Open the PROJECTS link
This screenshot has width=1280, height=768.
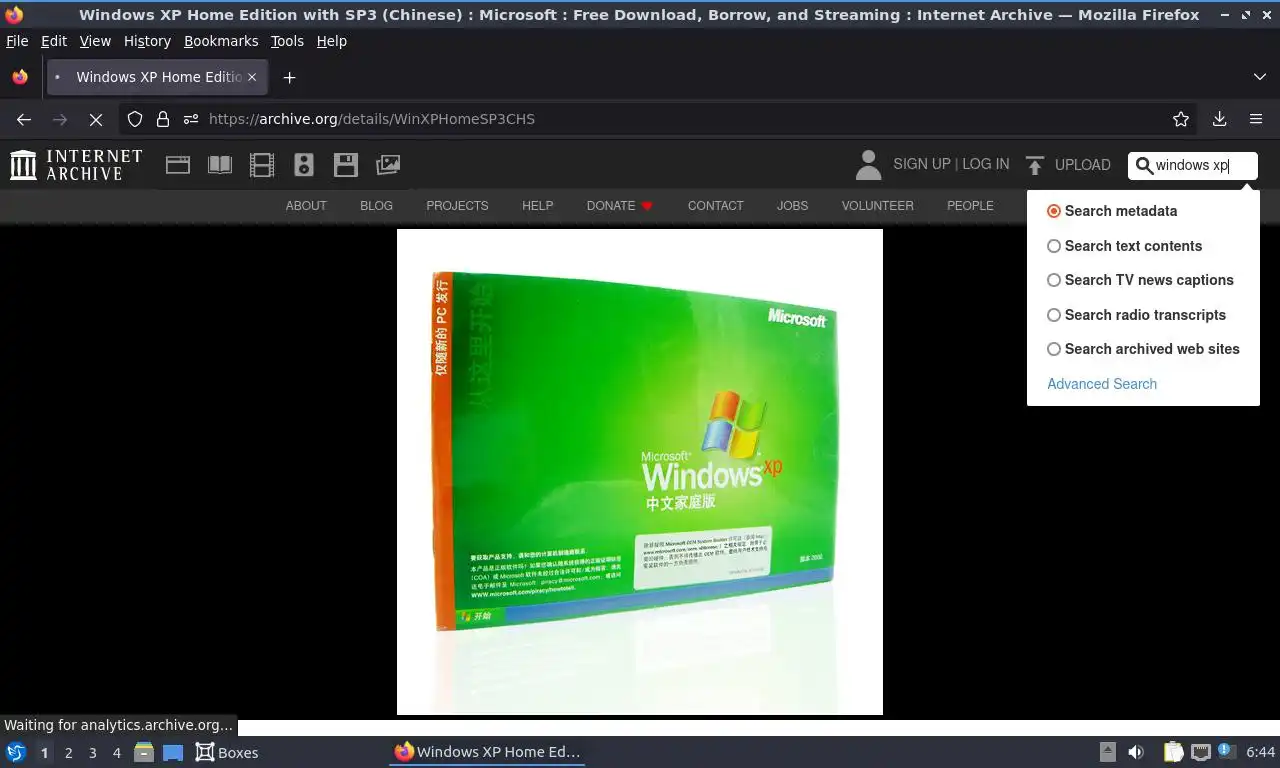click(457, 206)
